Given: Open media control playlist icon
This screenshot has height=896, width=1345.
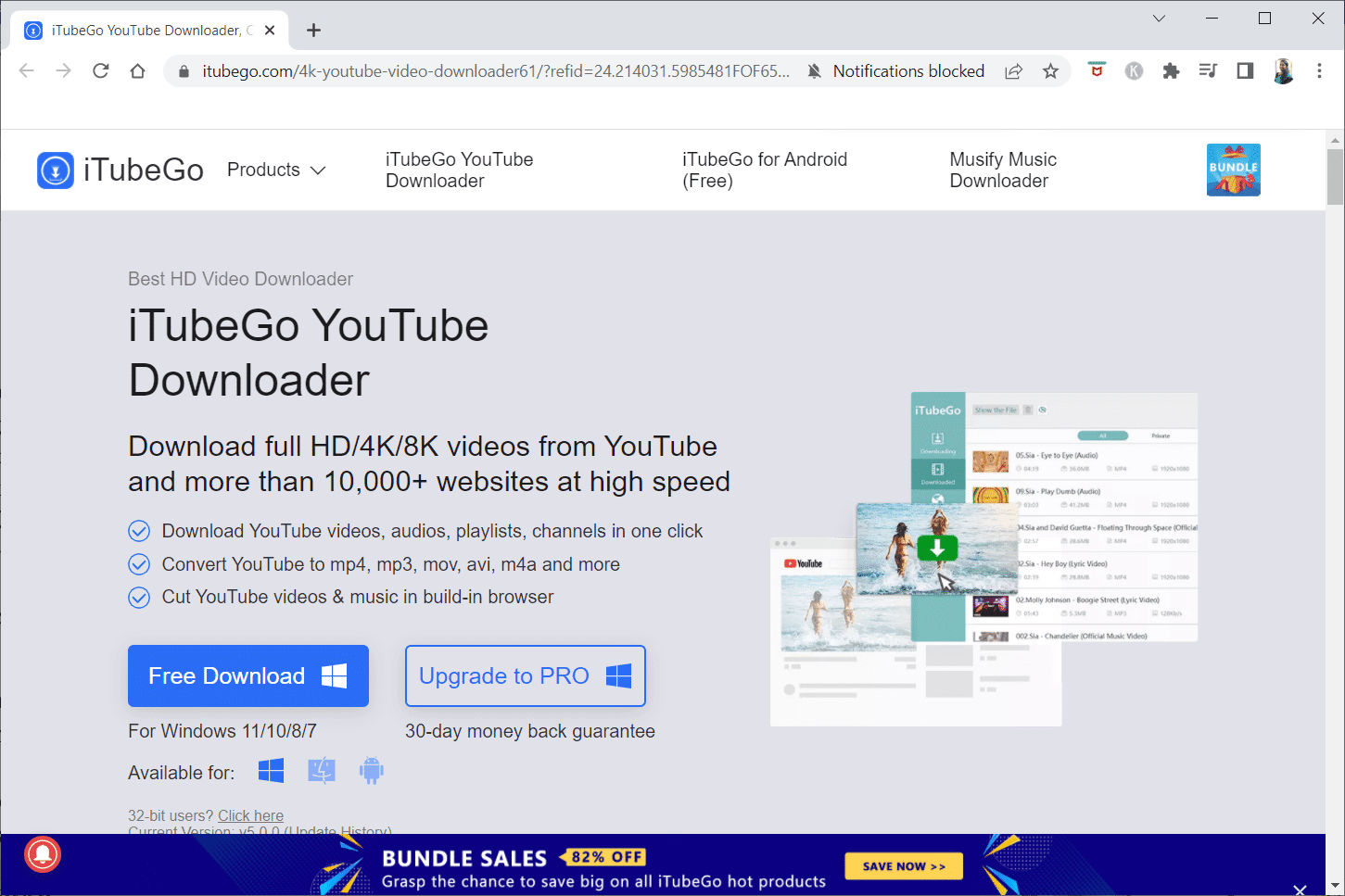Looking at the screenshot, I should pos(1208,70).
